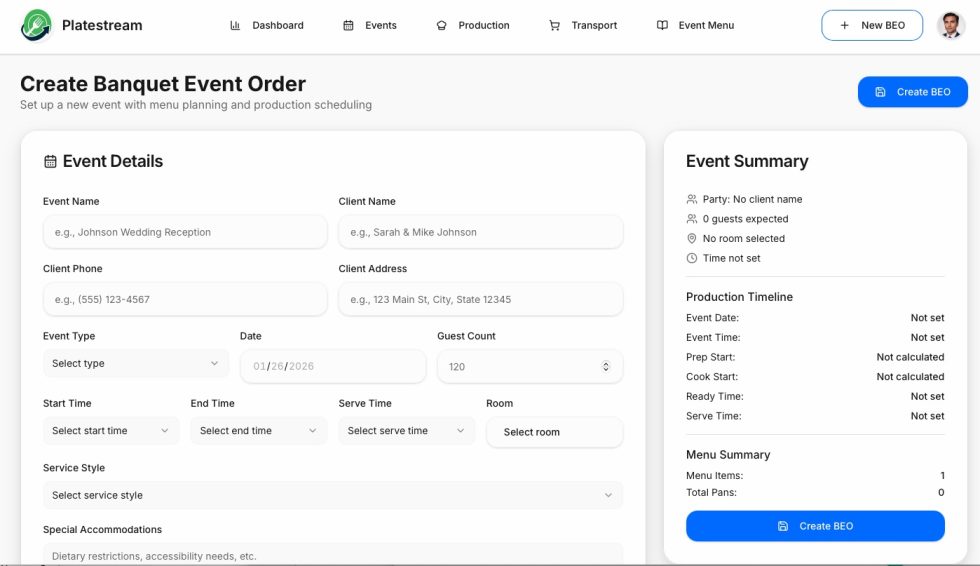Click the party people icon in summary

(691, 199)
